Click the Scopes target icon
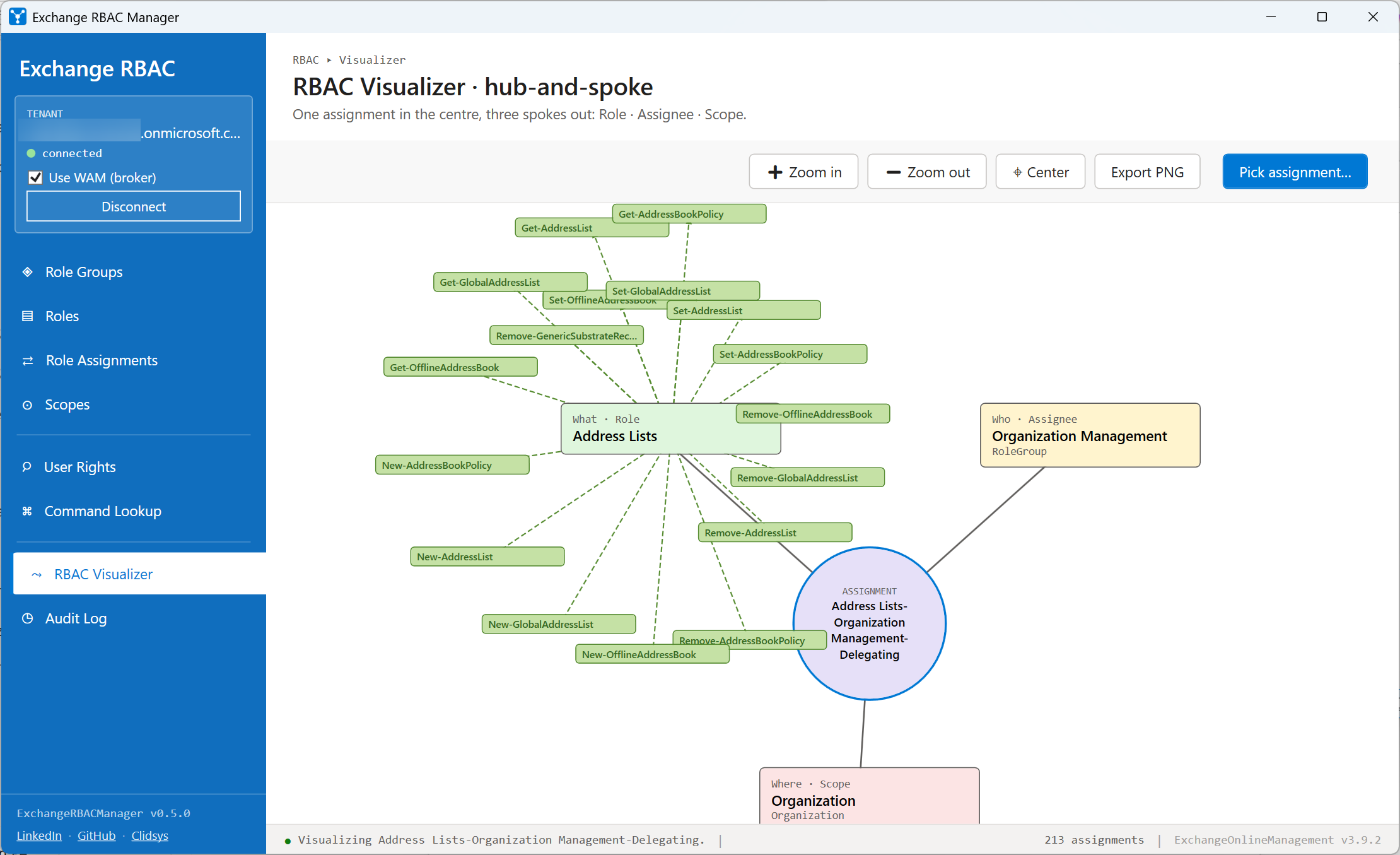This screenshot has height=855, width=1400. 28,405
